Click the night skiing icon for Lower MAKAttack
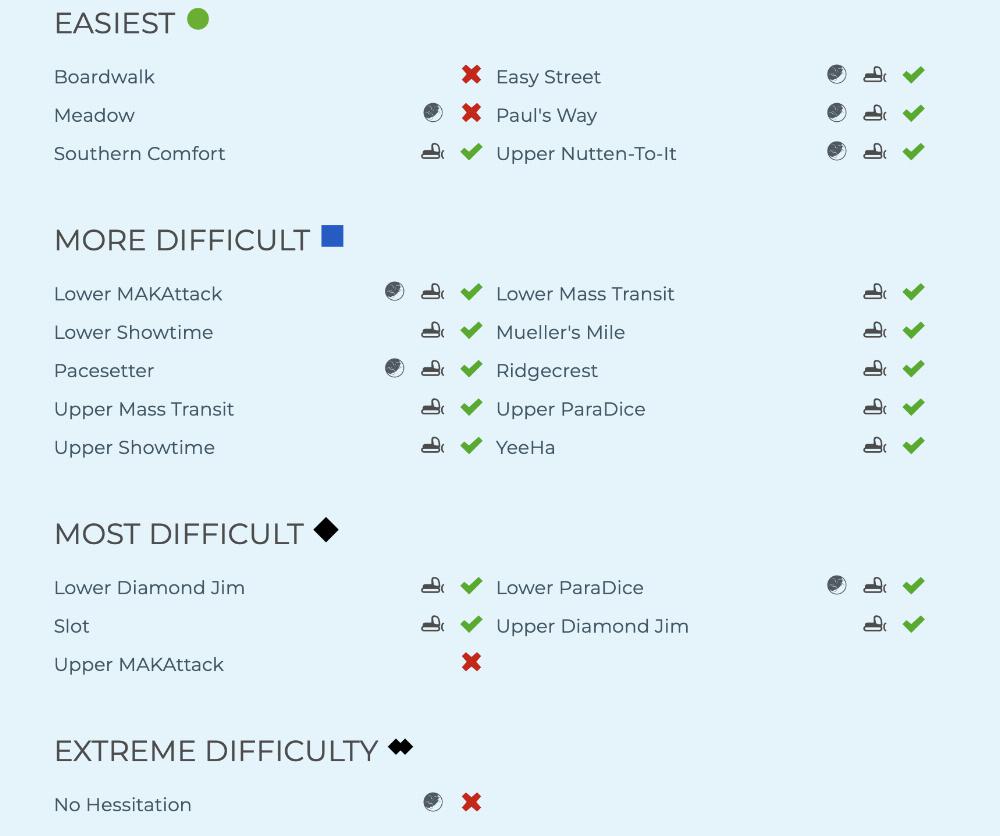 click(x=395, y=292)
